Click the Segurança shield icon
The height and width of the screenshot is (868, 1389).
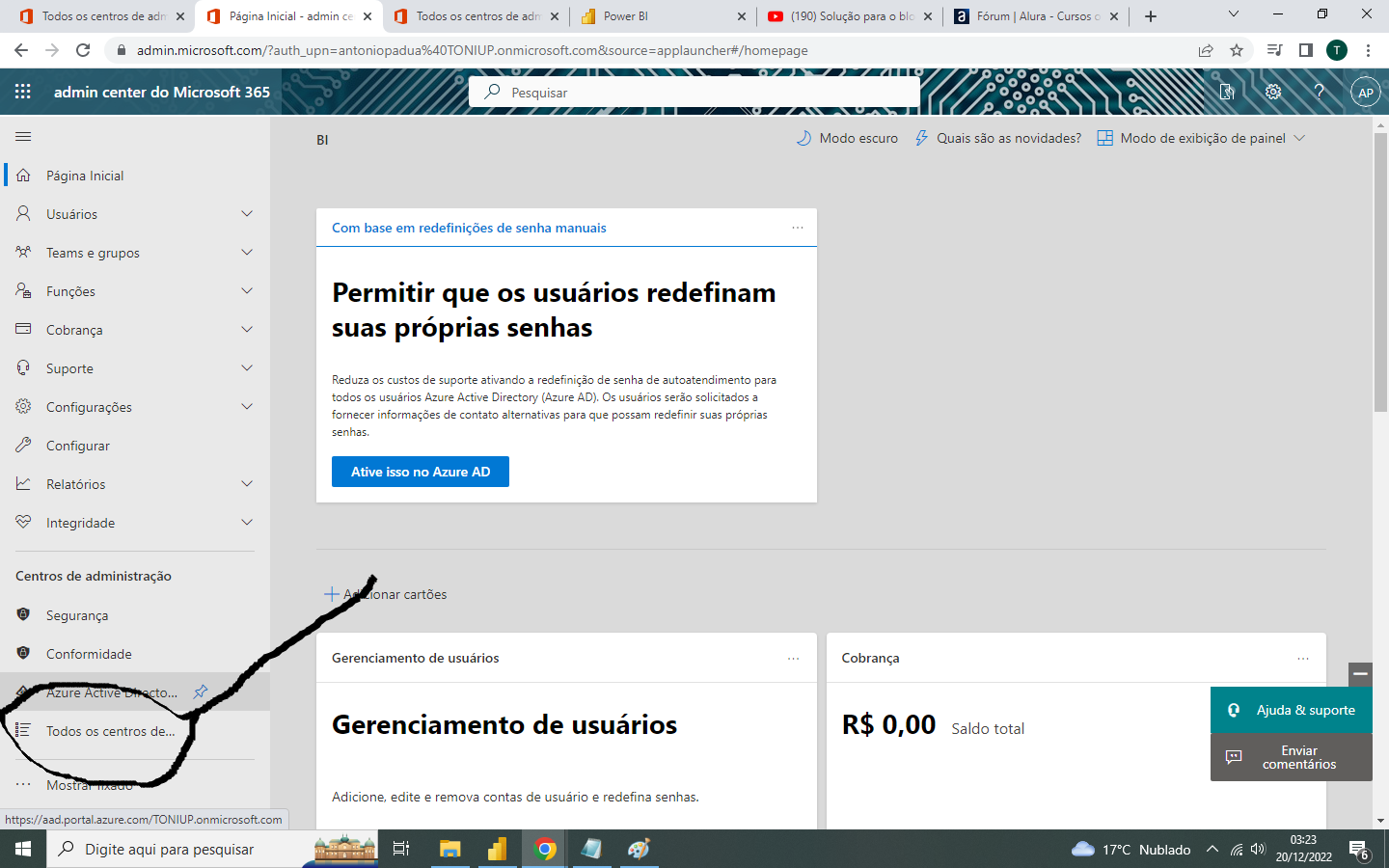tap(23, 615)
